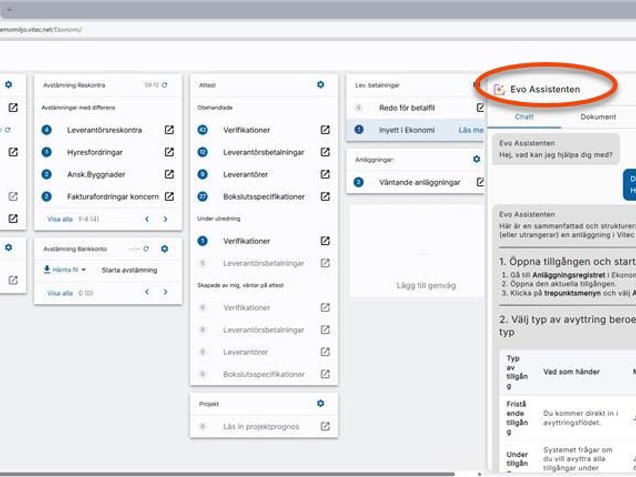Screen dimensions: 636x477
Task: Click the Läs mer link for Inyett
Action: tap(470, 130)
